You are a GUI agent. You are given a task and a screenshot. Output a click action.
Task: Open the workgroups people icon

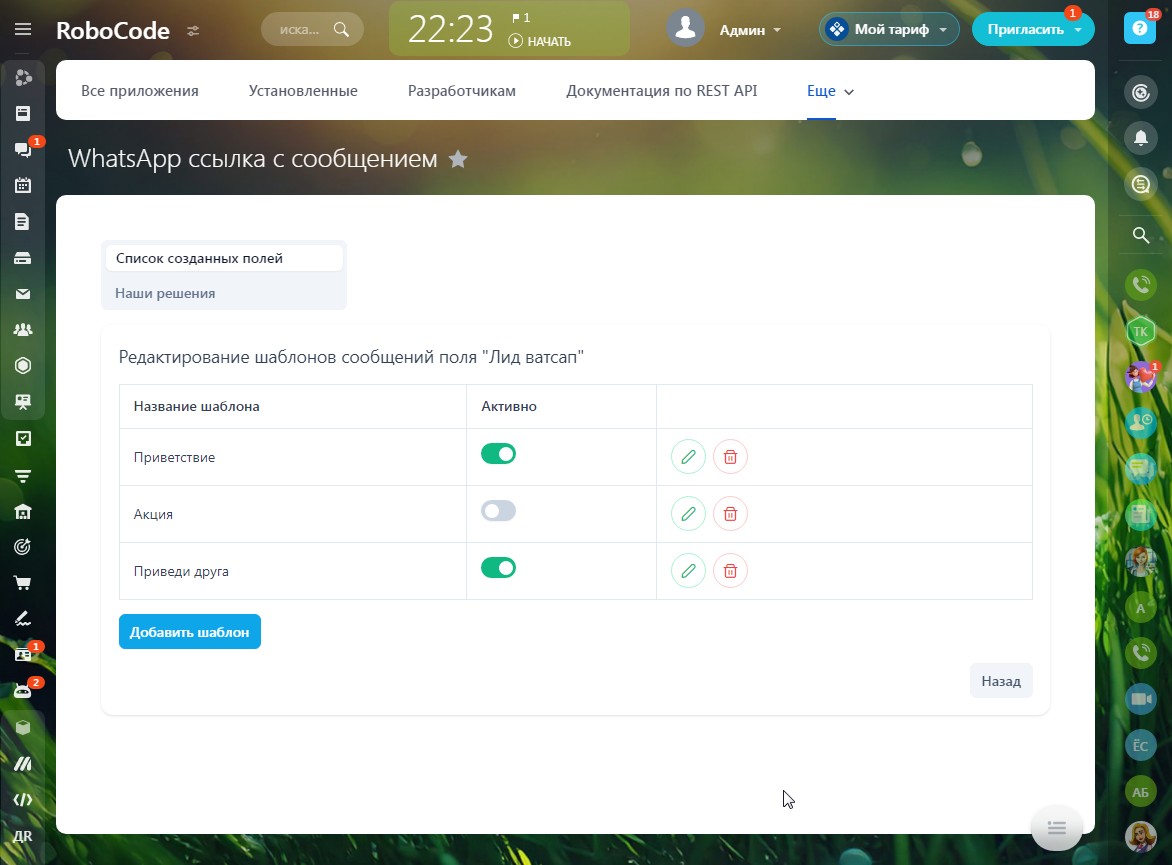point(23,330)
